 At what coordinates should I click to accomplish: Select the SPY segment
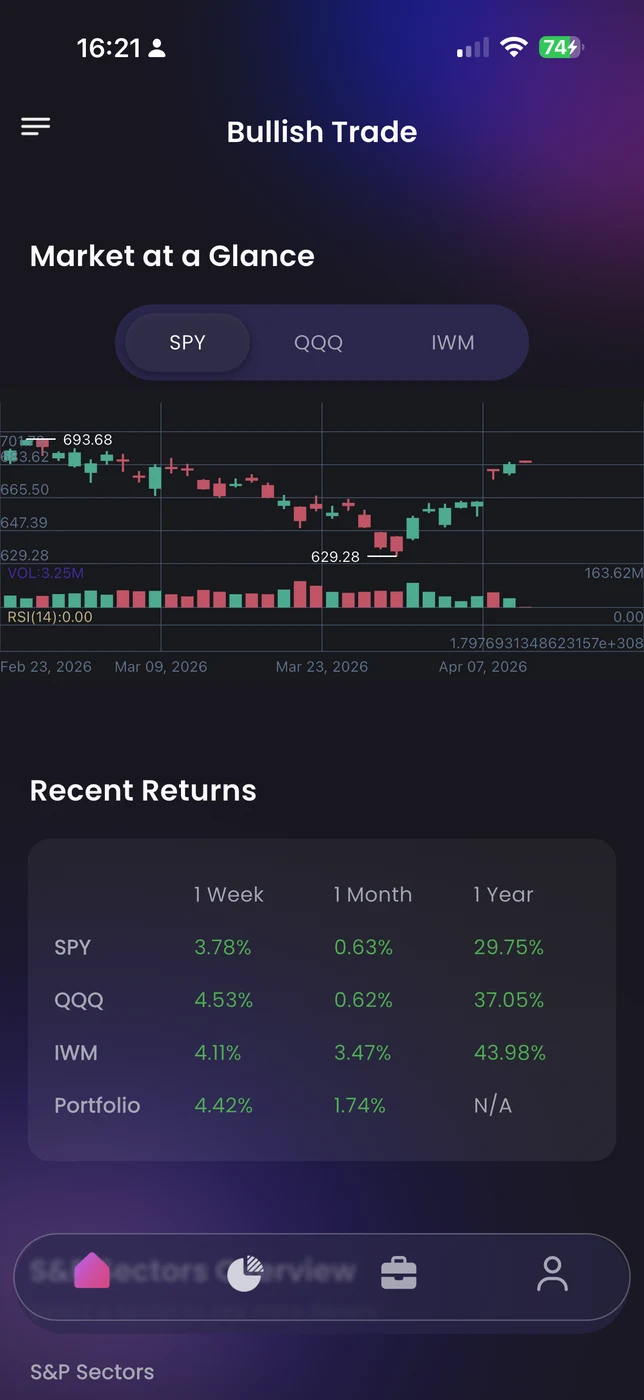pos(187,343)
